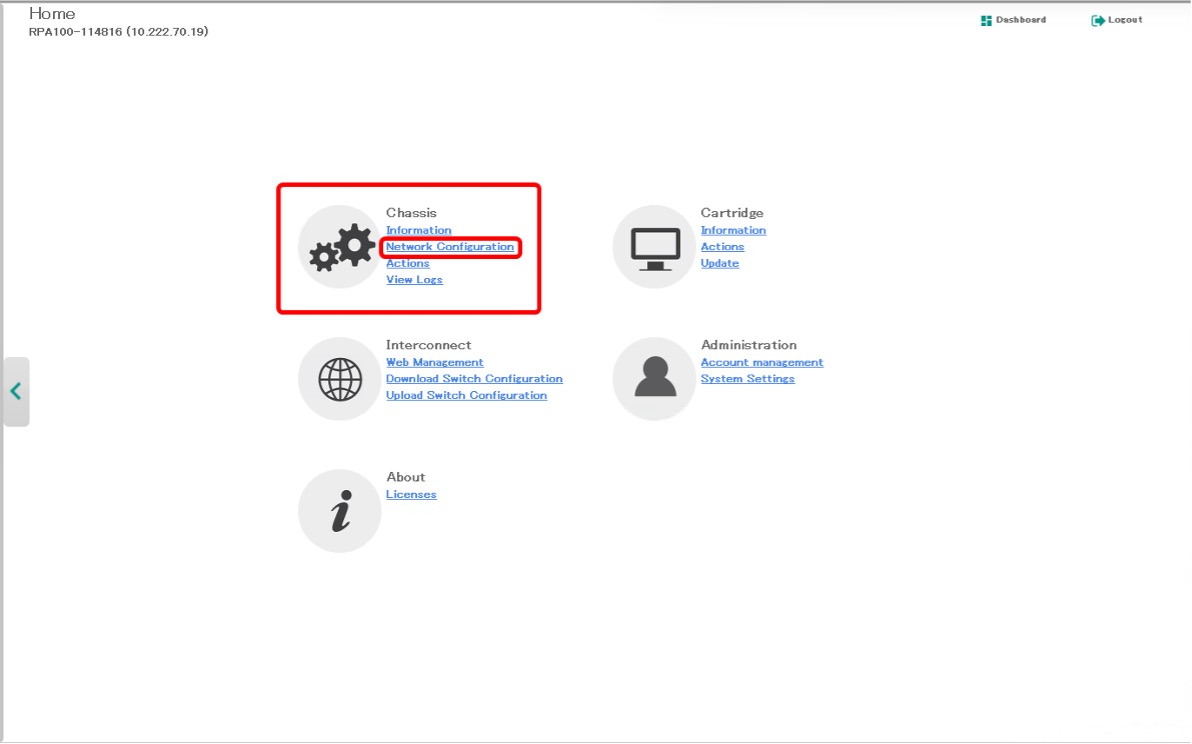Go to Chassis Actions
Viewport: 1192px width, 744px height.
[408, 263]
